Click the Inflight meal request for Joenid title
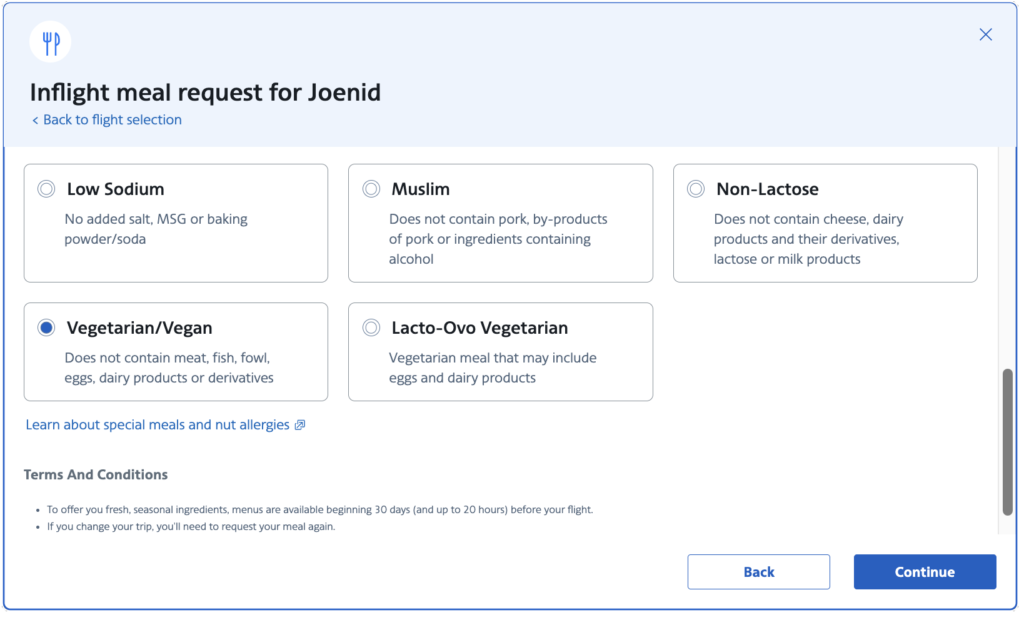 [205, 93]
